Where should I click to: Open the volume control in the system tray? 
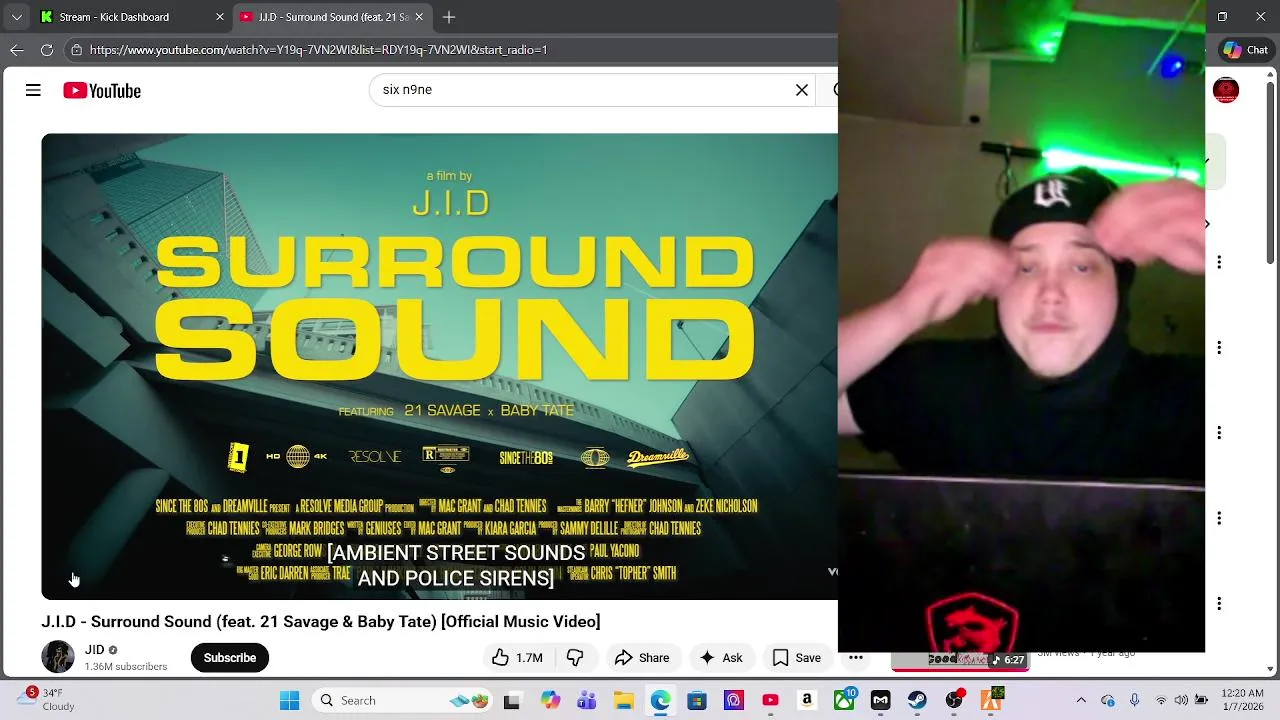coord(1181,700)
